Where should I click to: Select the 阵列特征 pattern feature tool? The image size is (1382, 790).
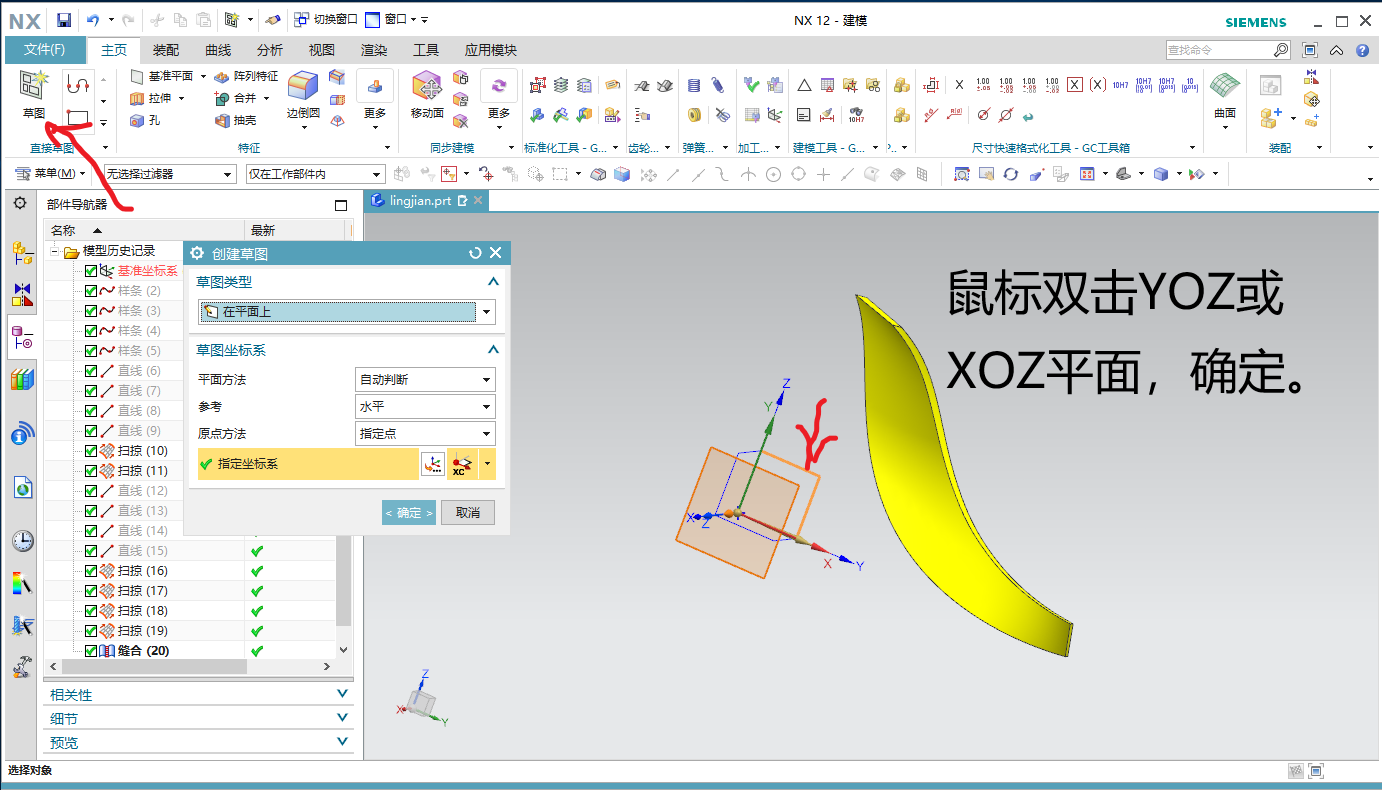246,76
